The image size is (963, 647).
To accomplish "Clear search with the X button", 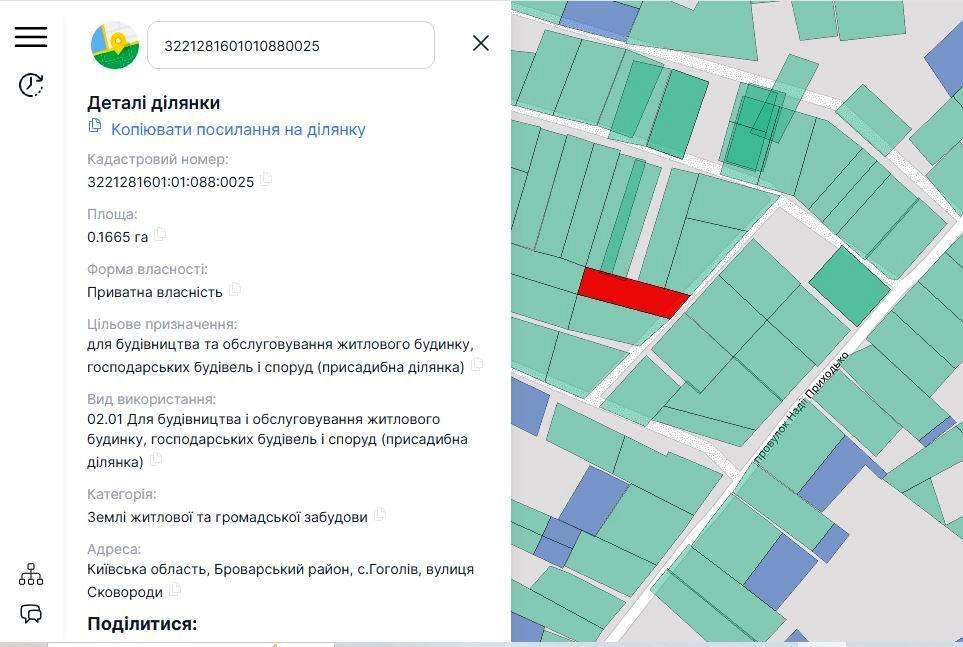I will 481,43.
